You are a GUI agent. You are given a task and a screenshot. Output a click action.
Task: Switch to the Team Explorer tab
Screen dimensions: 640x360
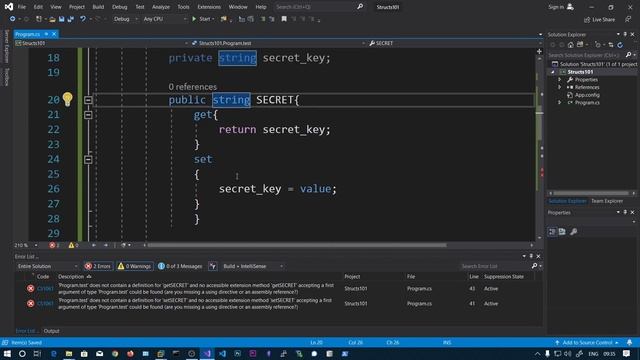(607, 201)
